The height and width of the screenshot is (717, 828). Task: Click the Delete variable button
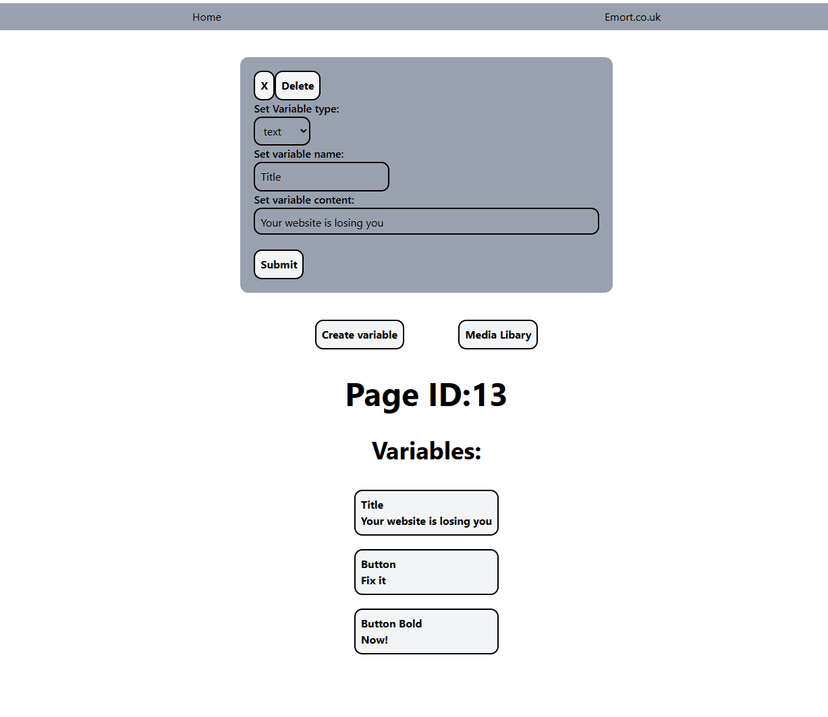pos(297,86)
